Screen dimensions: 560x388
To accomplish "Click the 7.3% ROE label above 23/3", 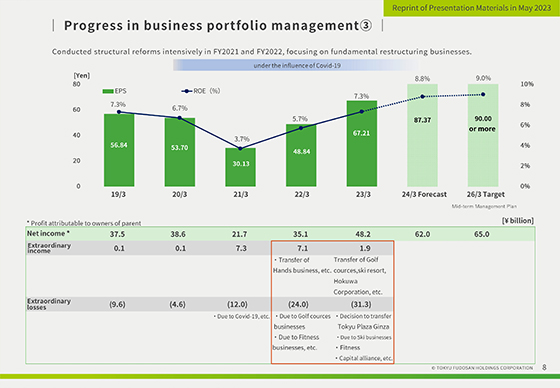I will coord(361,96).
